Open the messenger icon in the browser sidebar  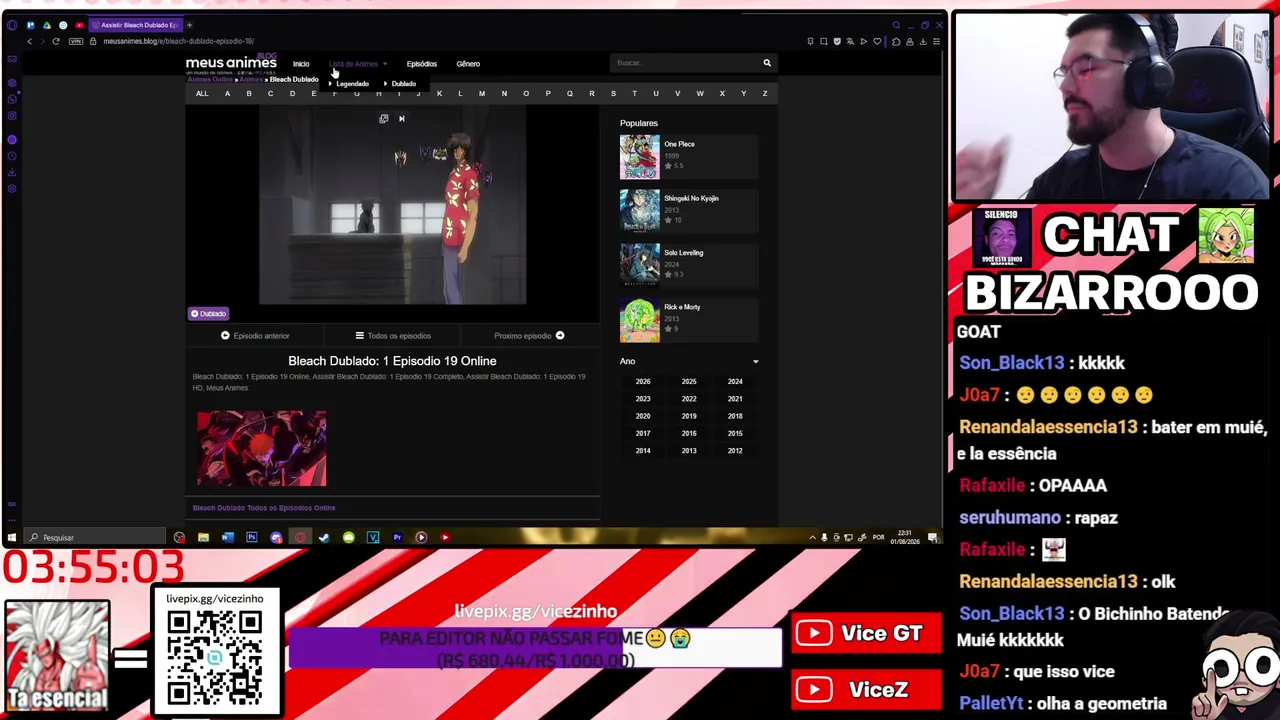(x=12, y=99)
